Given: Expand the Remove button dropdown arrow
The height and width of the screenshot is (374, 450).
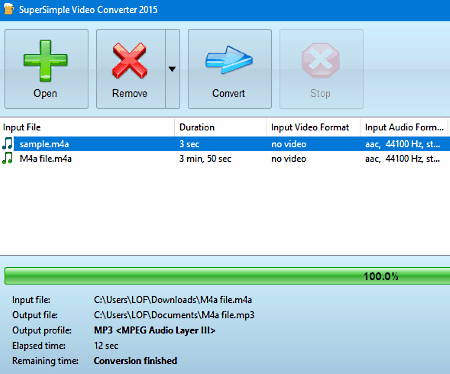Looking at the screenshot, I should click(172, 69).
